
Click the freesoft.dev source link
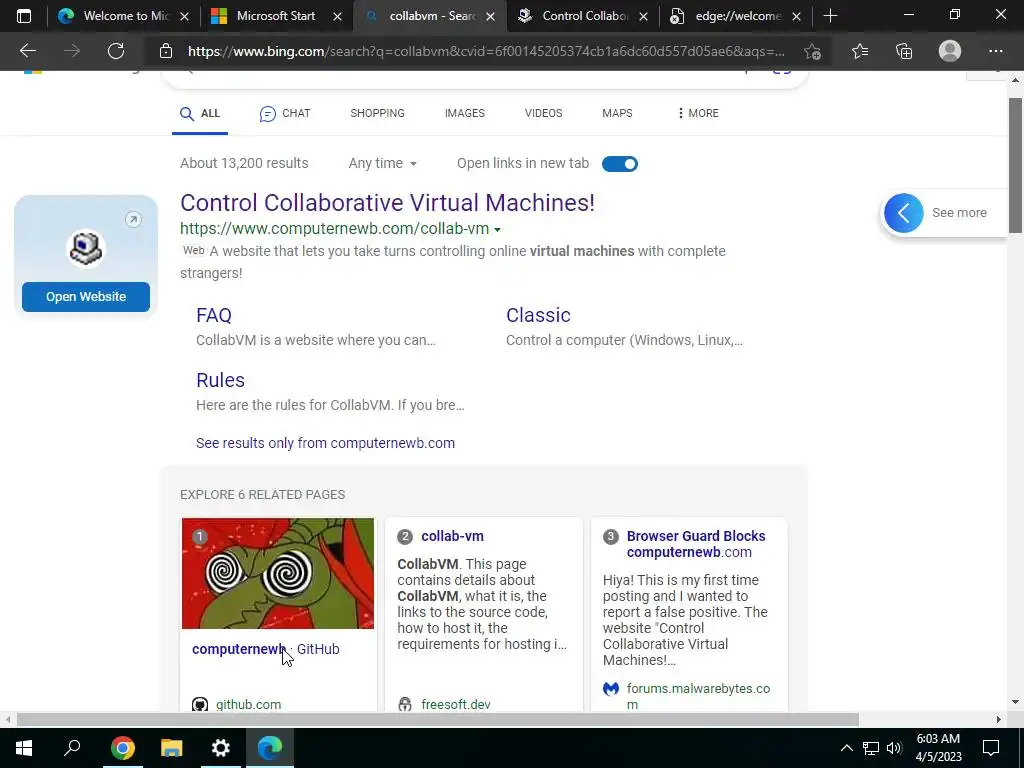[456, 705]
